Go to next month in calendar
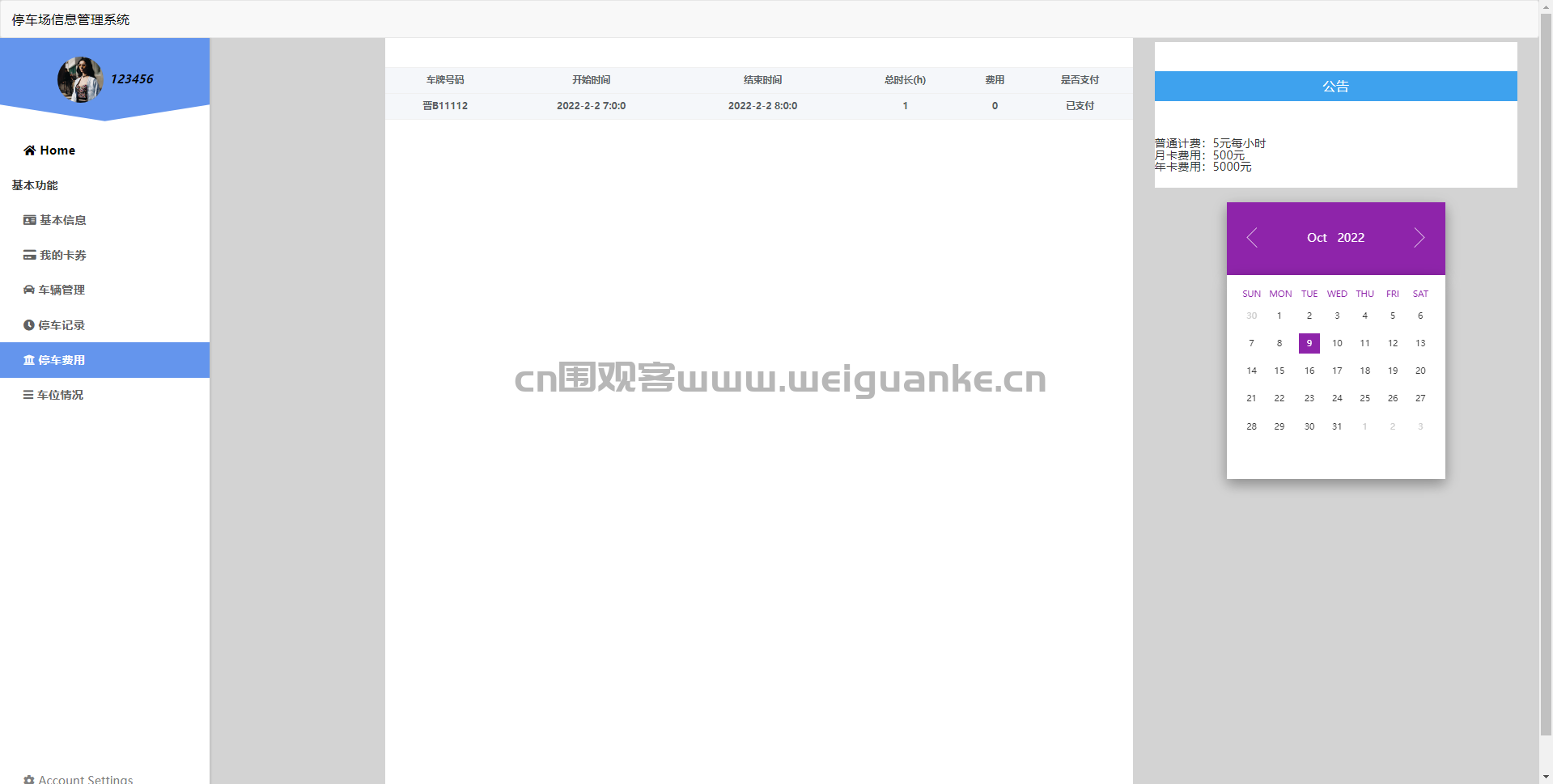This screenshot has width=1553, height=784. [x=1419, y=238]
